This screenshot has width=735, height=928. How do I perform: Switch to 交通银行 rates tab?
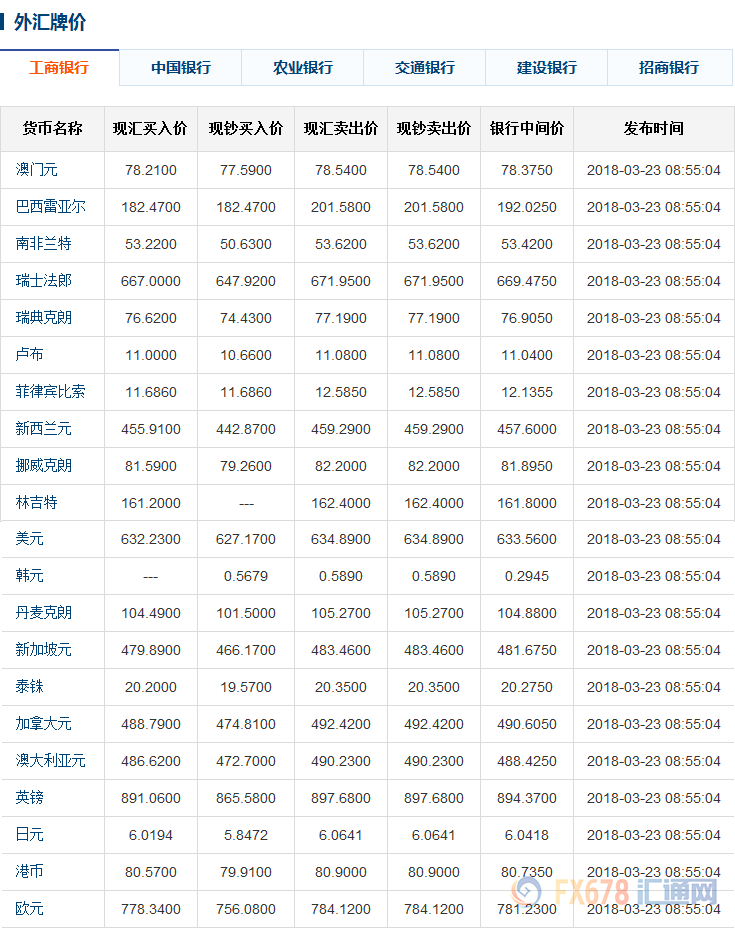click(424, 67)
